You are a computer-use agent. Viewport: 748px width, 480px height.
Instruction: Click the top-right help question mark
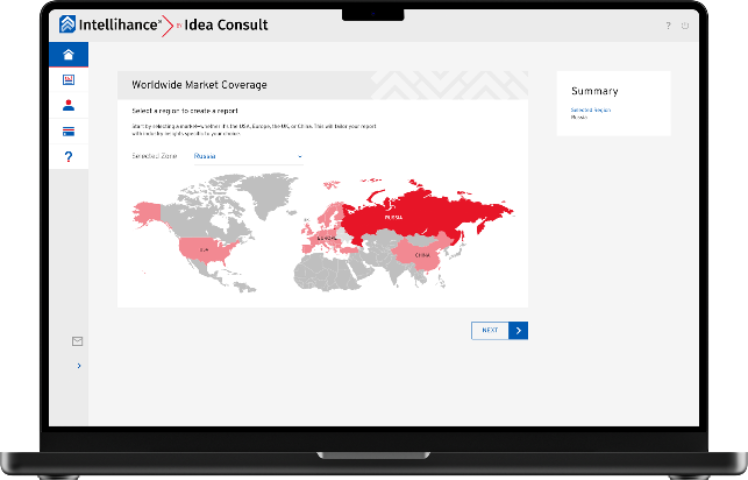pyautogui.click(x=668, y=26)
